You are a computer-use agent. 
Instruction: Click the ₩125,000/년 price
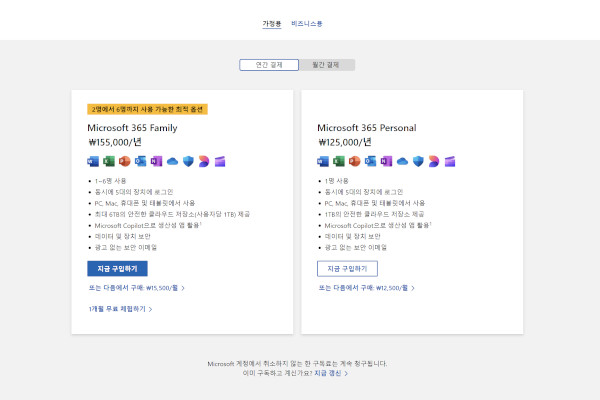coord(345,142)
